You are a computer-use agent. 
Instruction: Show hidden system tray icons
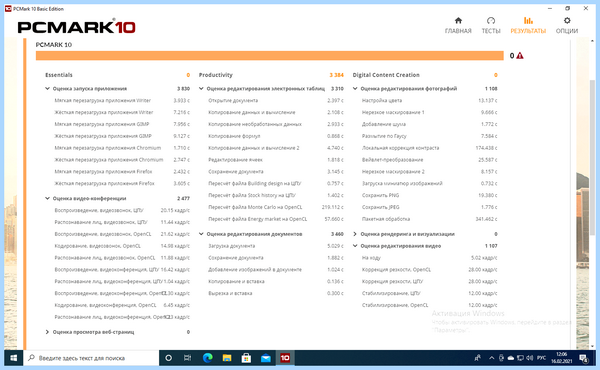(x=492, y=358)
